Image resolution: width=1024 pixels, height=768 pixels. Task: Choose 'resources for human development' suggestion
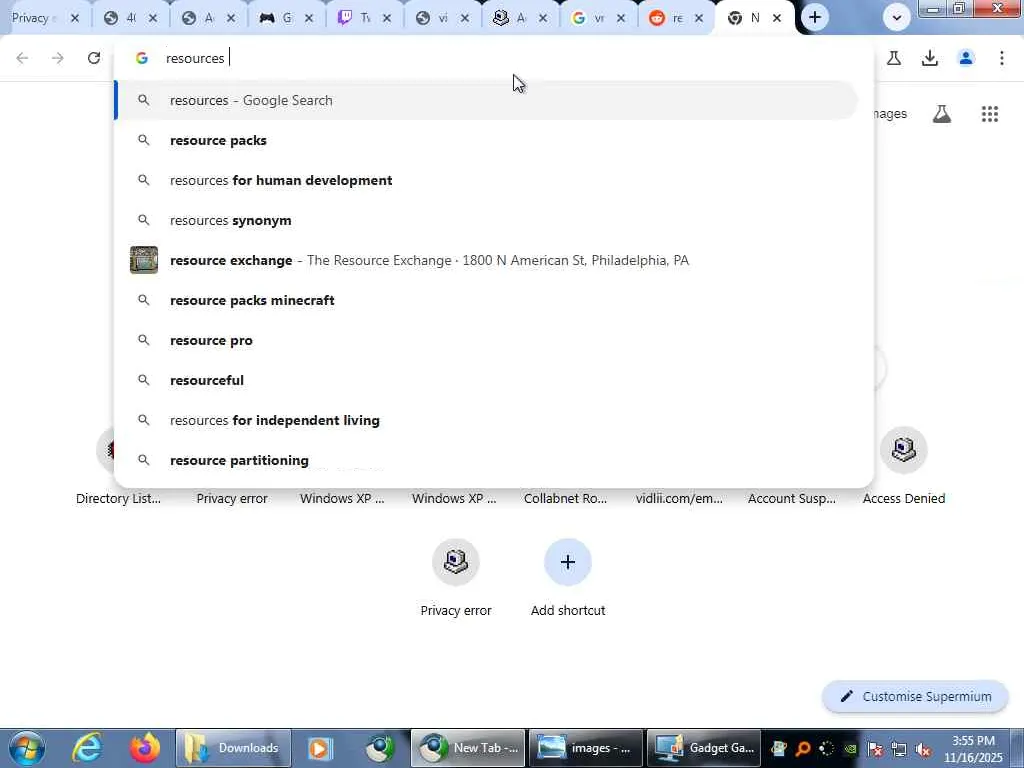(487, 180)
